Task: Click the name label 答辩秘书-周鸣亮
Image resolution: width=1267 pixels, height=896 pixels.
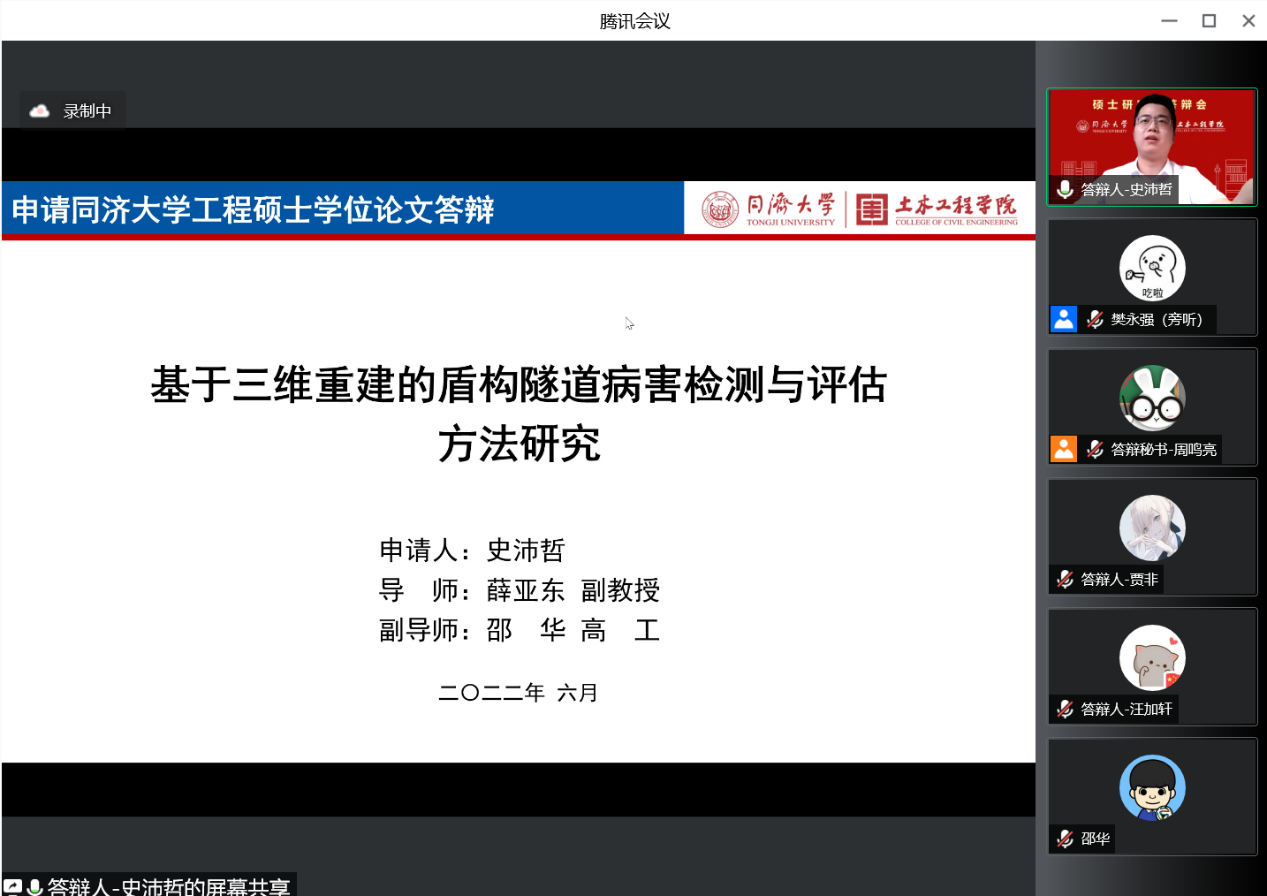Action: point(1163,449)
